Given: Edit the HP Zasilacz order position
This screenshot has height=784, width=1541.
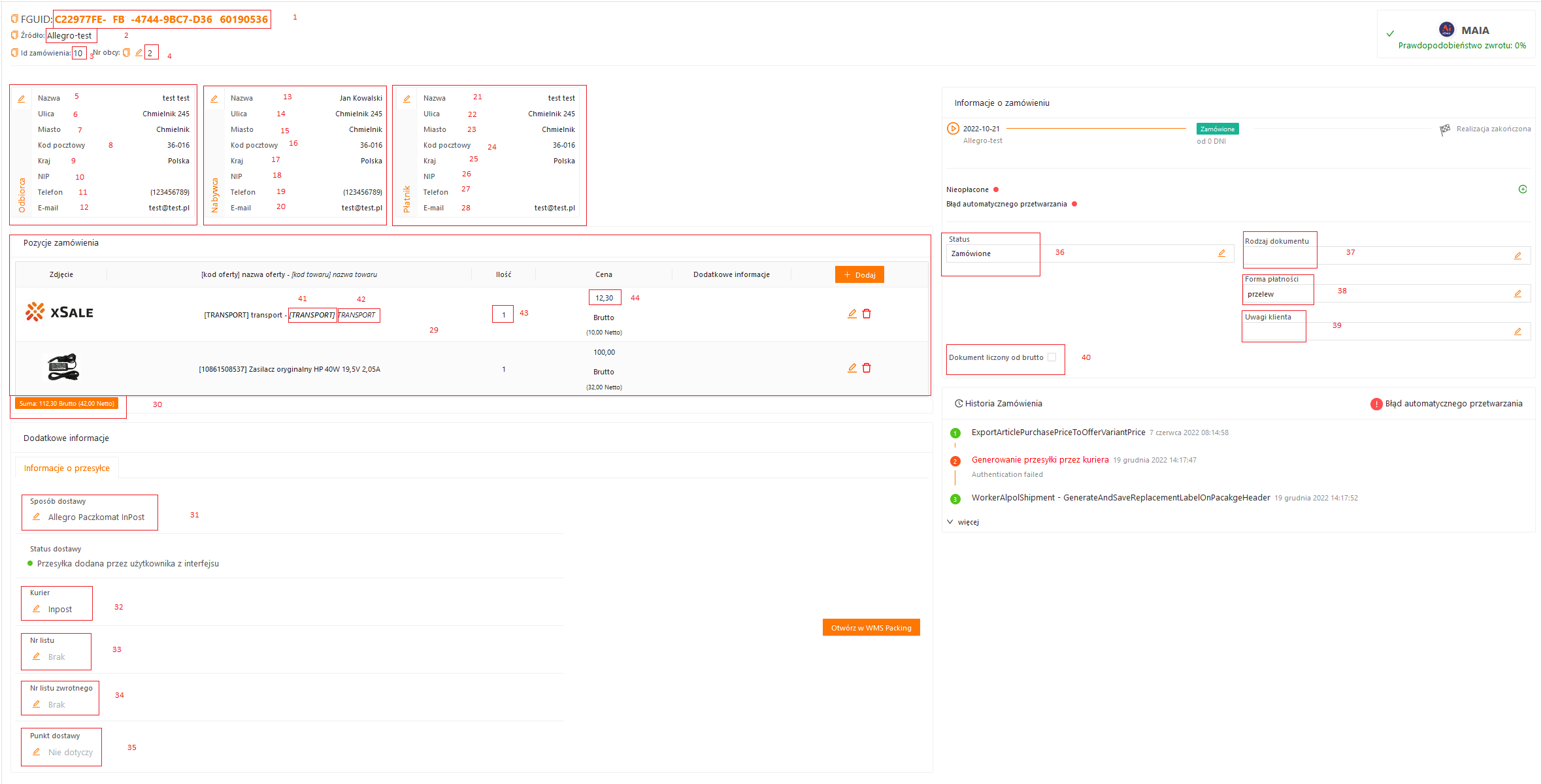Looking at the screenshot, I should (x=852, y=368).
